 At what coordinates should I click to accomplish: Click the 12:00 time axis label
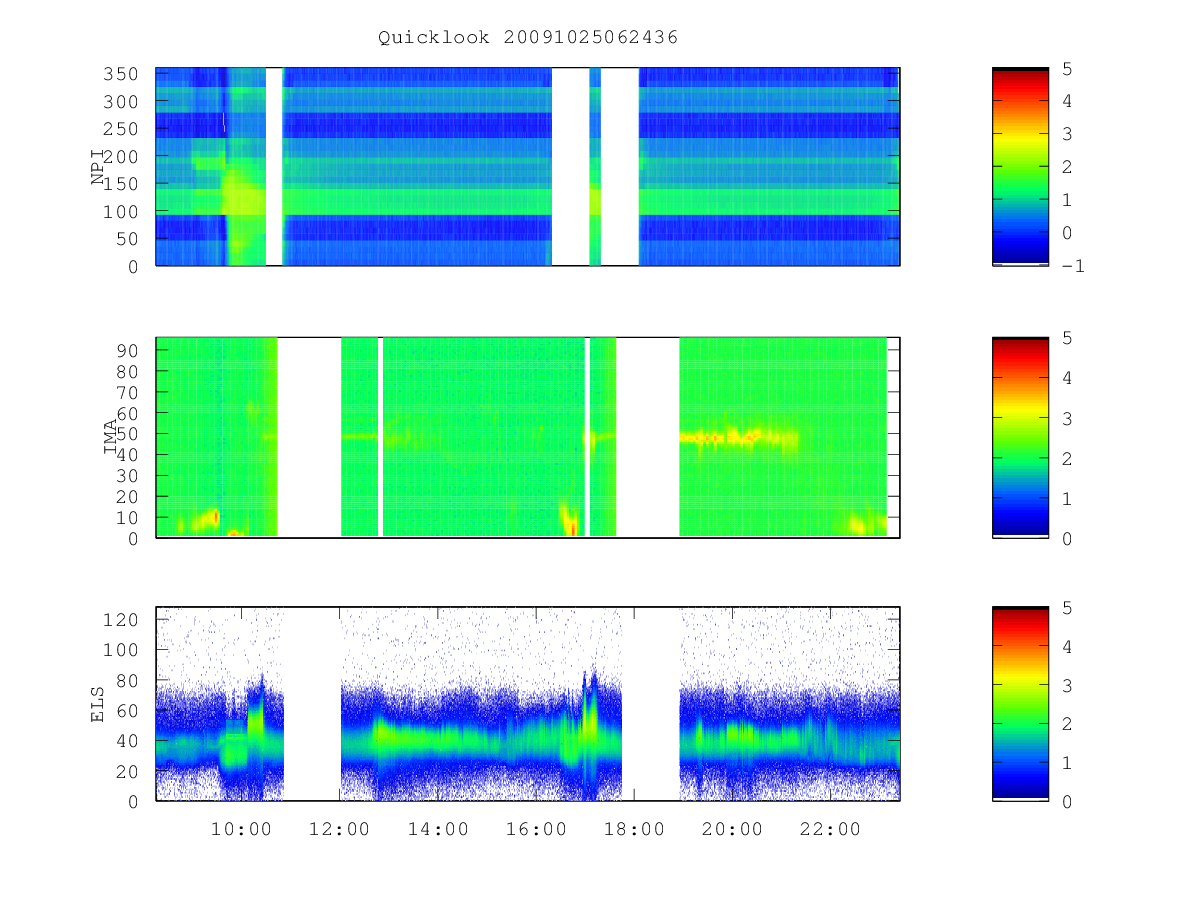point(339,829)
